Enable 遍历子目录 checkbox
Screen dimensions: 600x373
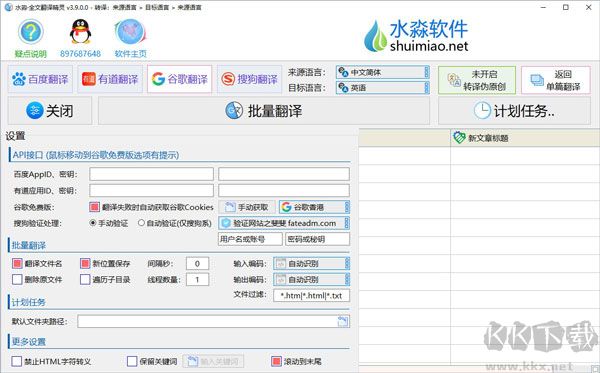[85, 279]
